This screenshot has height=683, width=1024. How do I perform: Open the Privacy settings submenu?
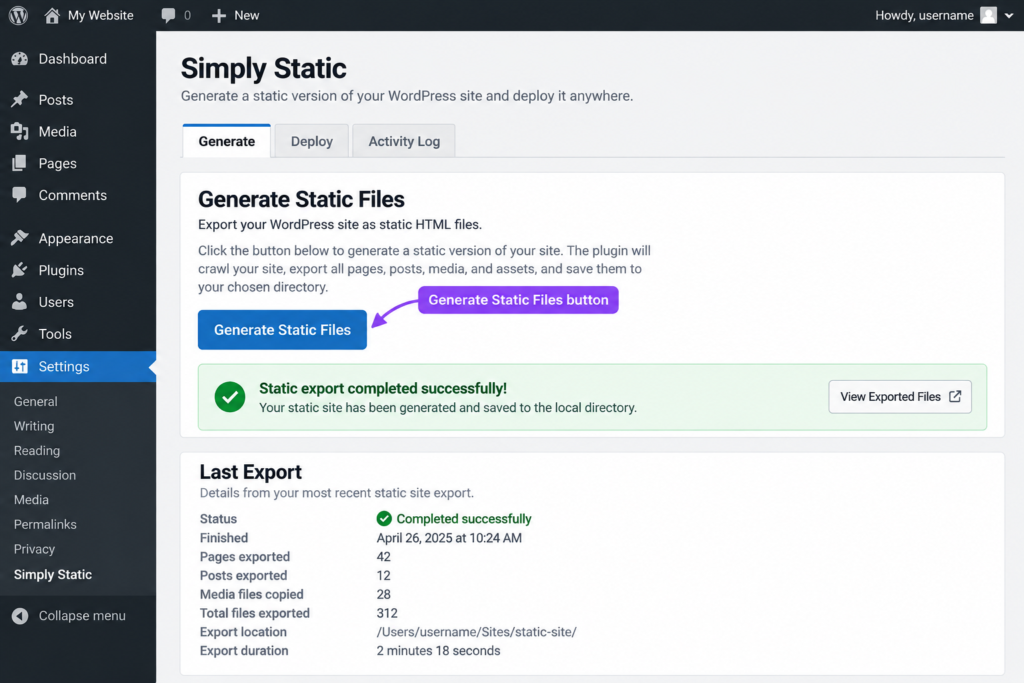[35, 549]
